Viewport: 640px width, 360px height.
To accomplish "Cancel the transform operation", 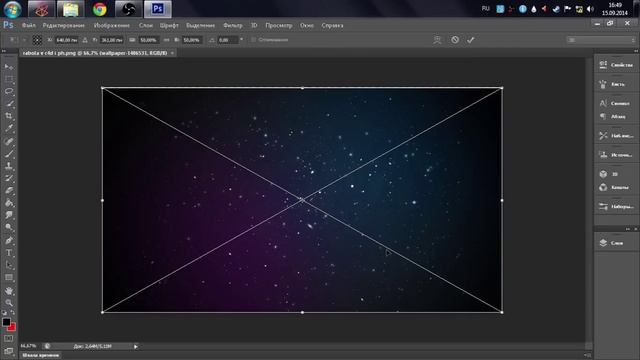I will (x=455, y=40).
